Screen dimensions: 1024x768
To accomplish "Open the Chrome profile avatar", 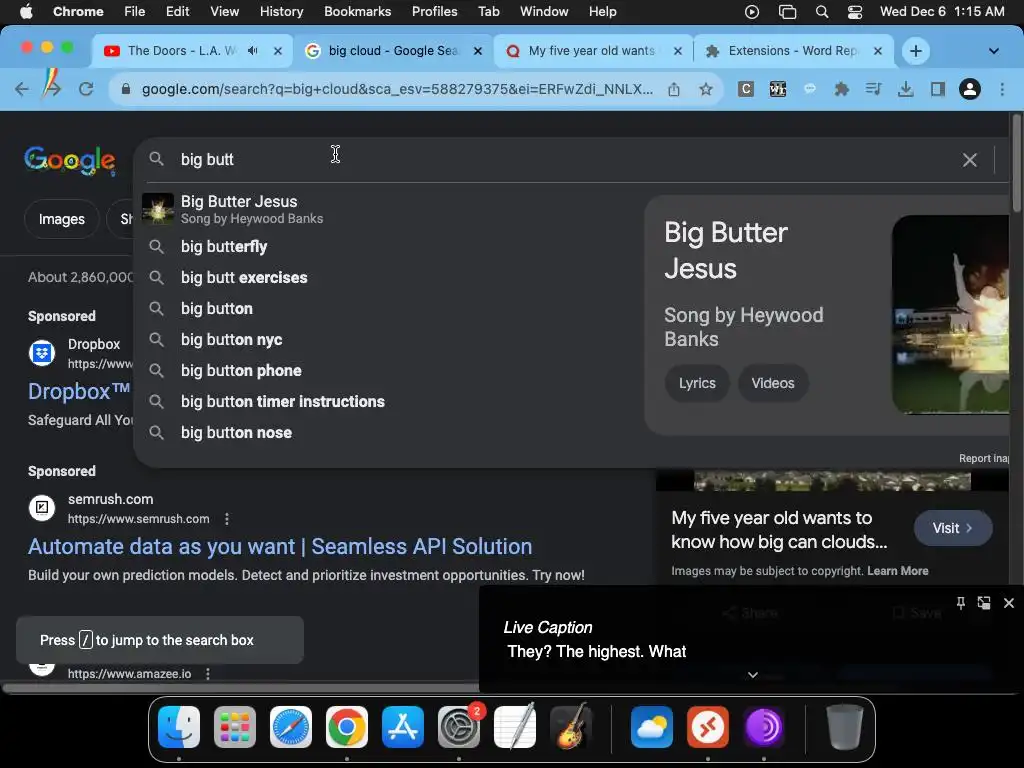I will tap(970, 89).
